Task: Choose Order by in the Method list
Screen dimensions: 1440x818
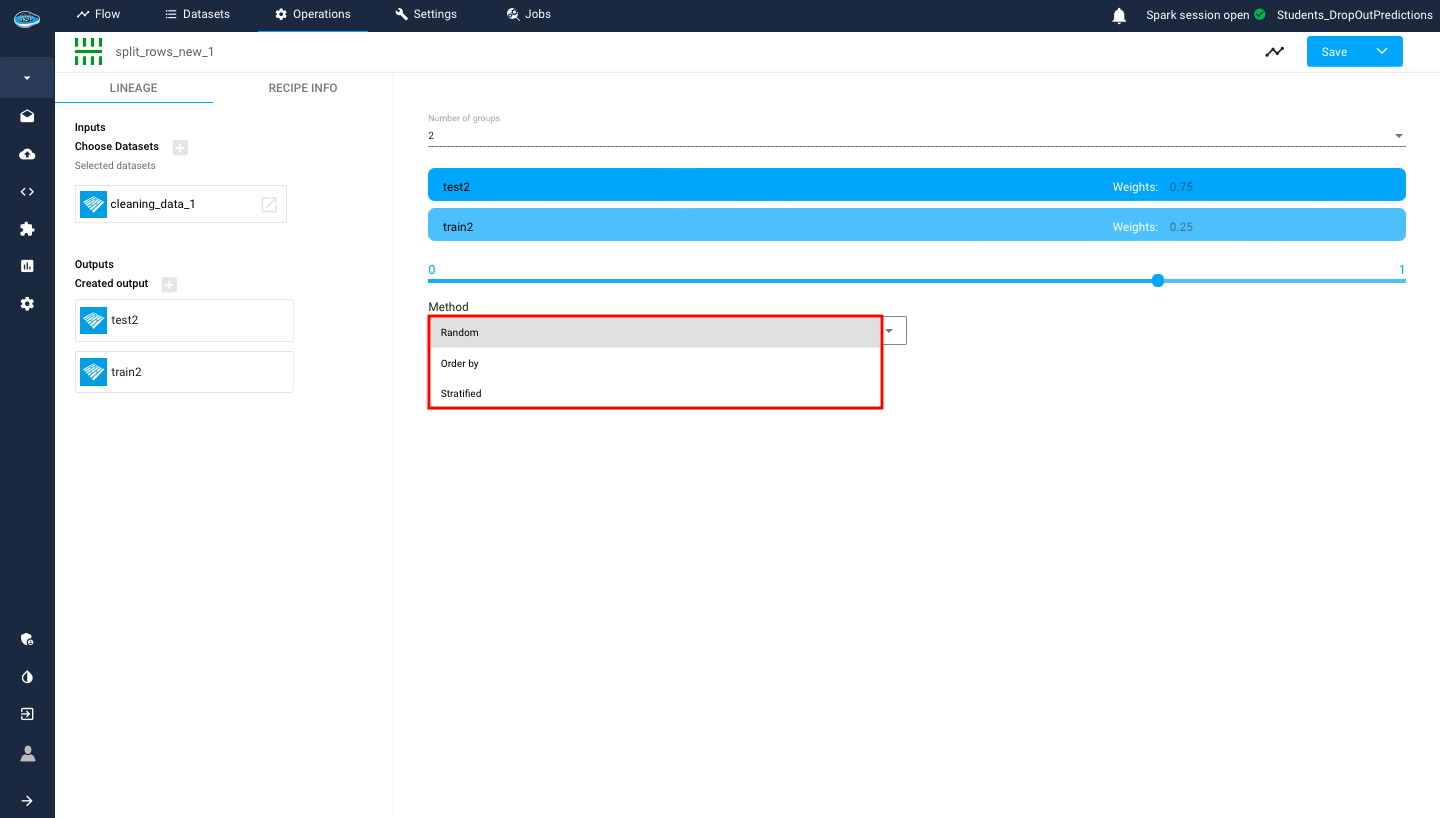Action: pos(460,363)
